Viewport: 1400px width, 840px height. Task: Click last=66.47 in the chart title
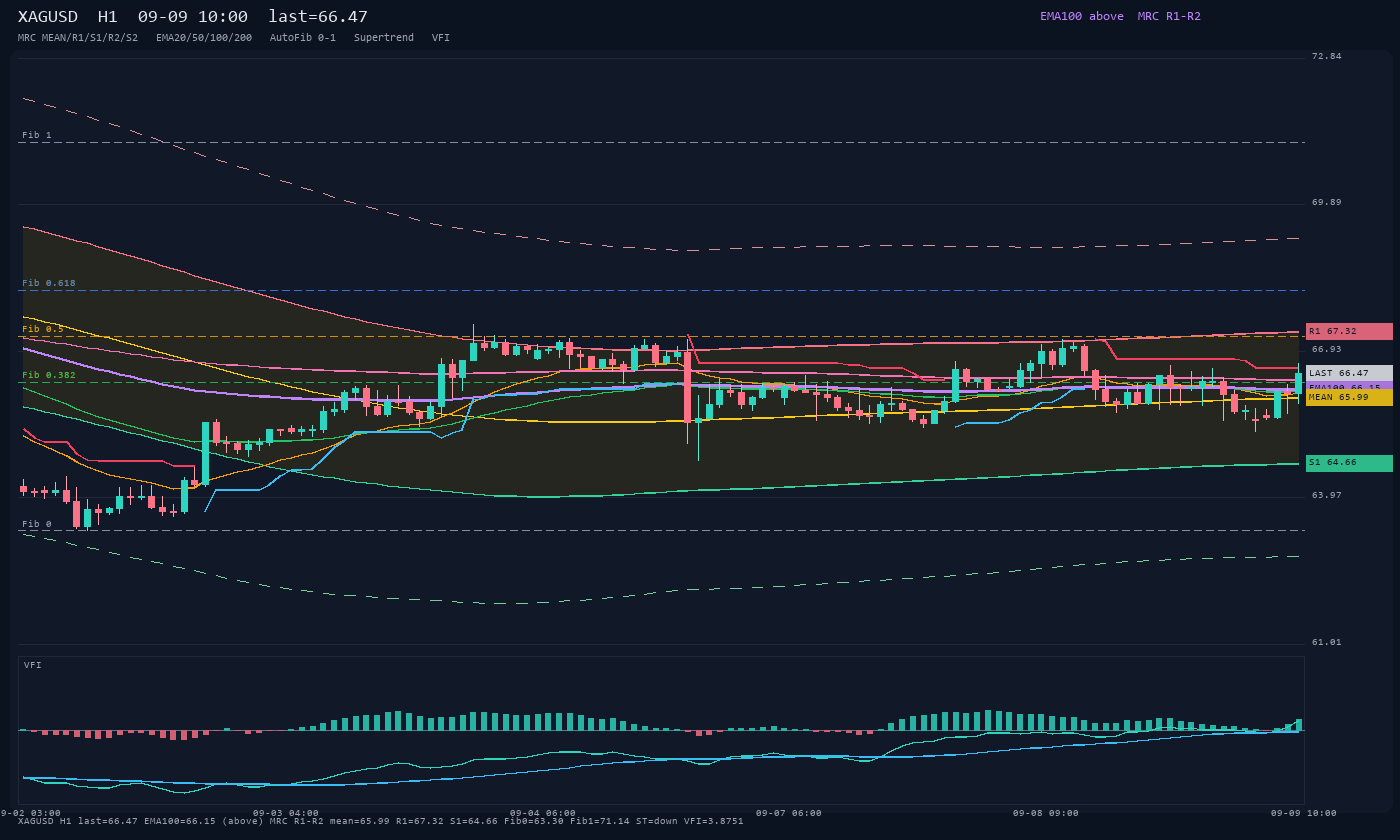pyautogui.click(x=318, y=17)
